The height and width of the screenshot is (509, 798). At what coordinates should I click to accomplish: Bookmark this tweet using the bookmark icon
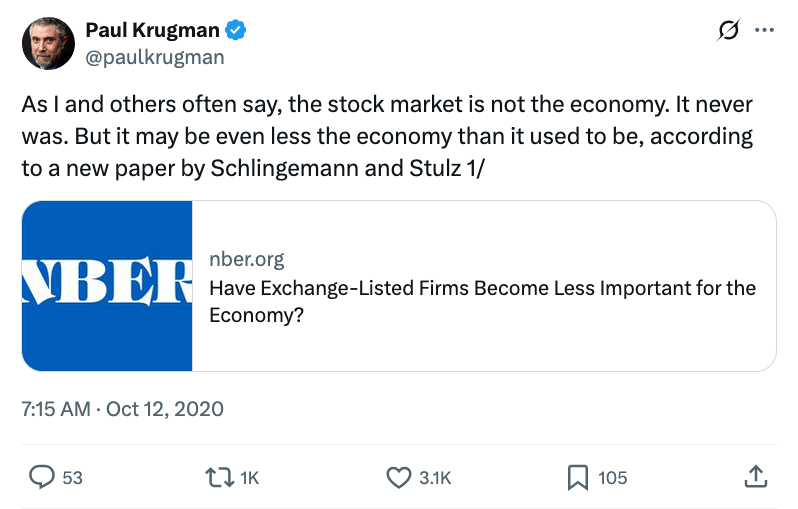click(x=577, y=477)
